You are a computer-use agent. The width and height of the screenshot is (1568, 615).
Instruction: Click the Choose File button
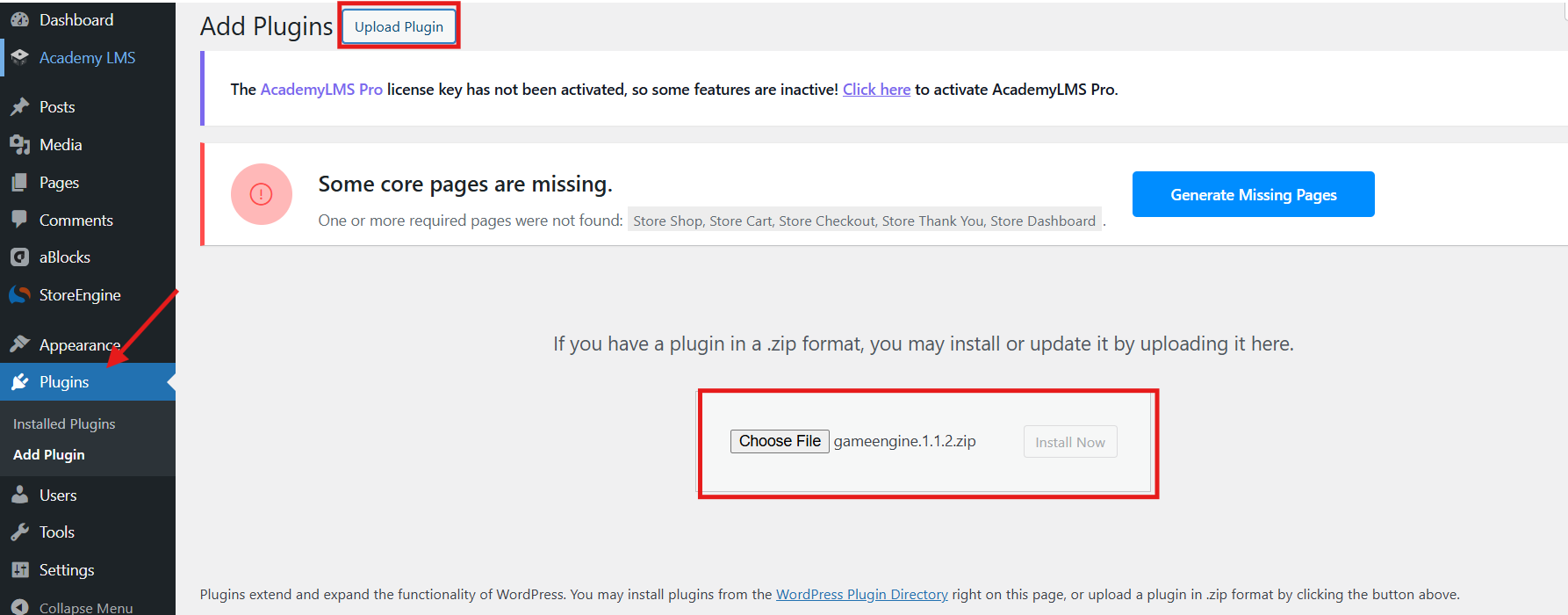[780, 441]
